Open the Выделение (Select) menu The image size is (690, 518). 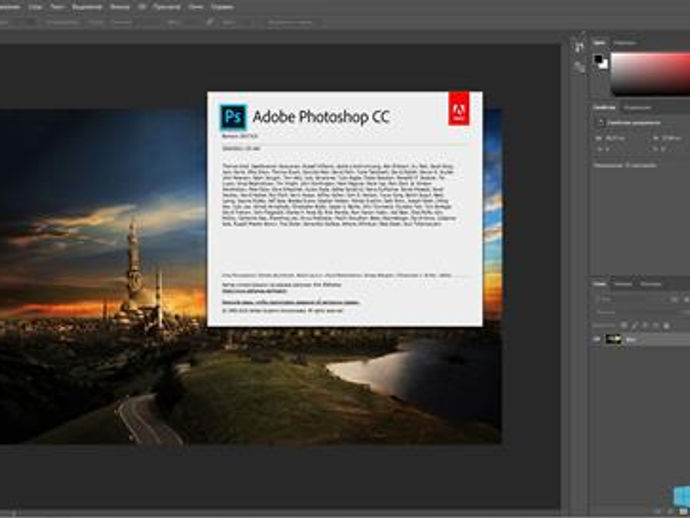(x=87, y=7)
